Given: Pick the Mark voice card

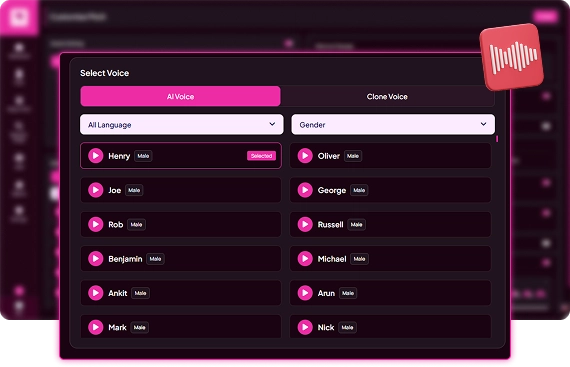Looking at the screenshot, I should coord(181,327).
